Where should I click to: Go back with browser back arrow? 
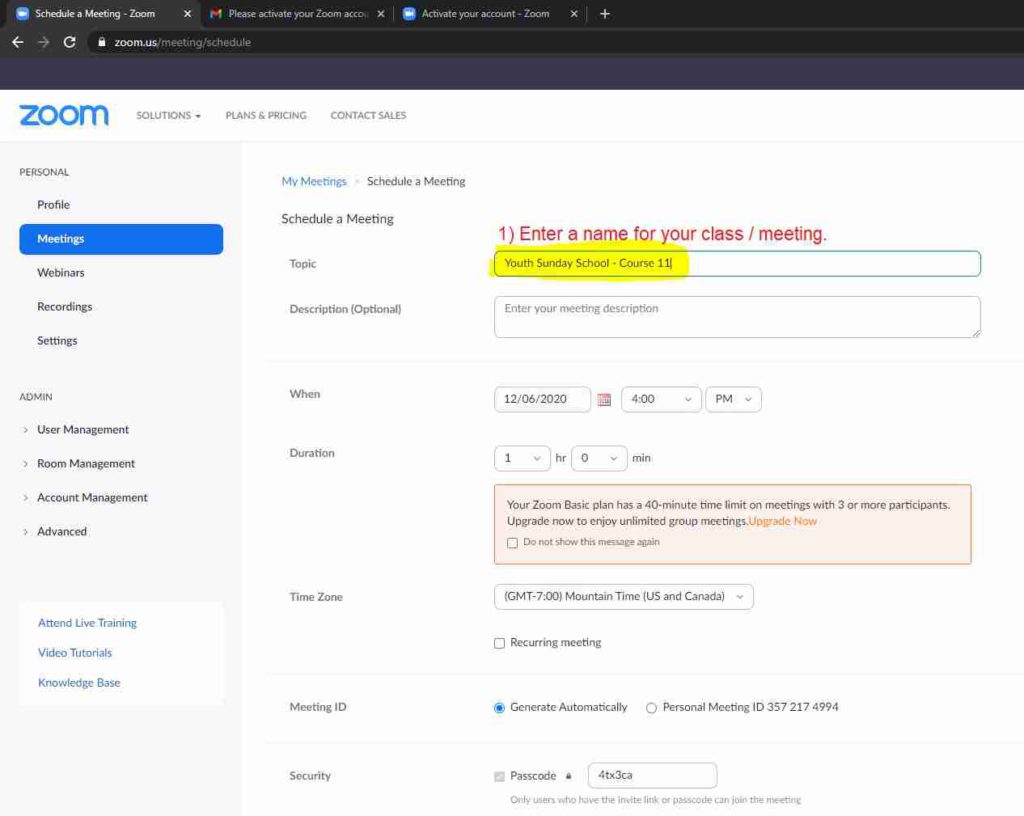coord(18,42)
